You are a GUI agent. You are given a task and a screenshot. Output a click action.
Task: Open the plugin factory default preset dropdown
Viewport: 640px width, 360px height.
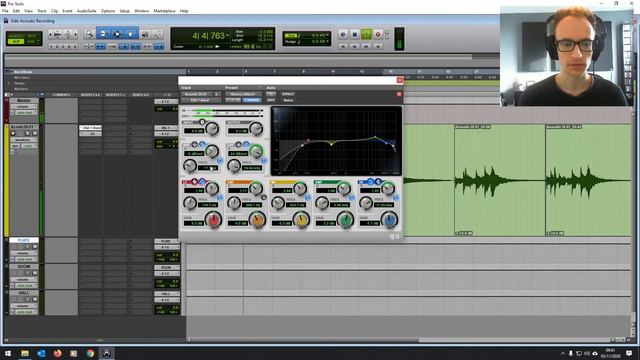(x=243, y=94)
